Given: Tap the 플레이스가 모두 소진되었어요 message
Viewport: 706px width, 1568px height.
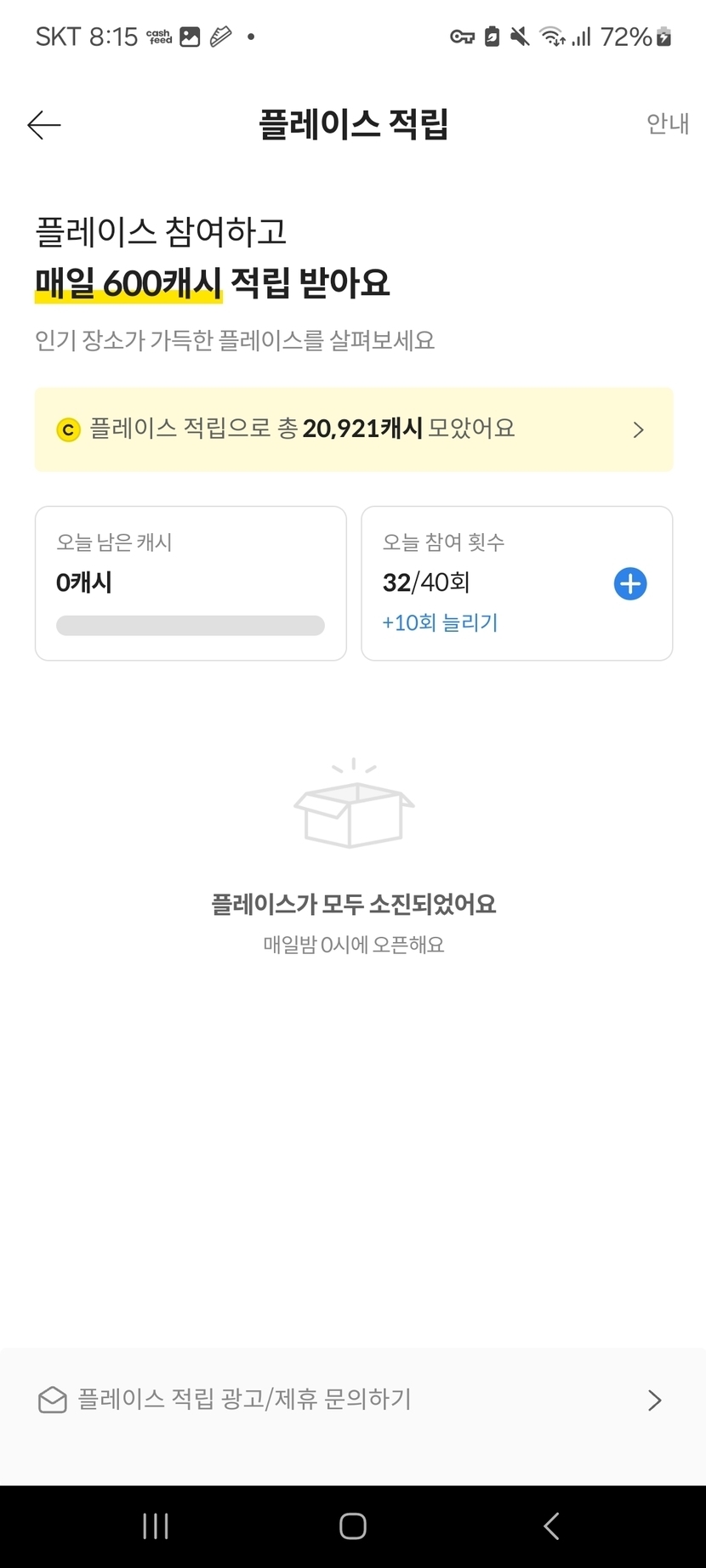Looking at the screenshot, I should 353,904.
